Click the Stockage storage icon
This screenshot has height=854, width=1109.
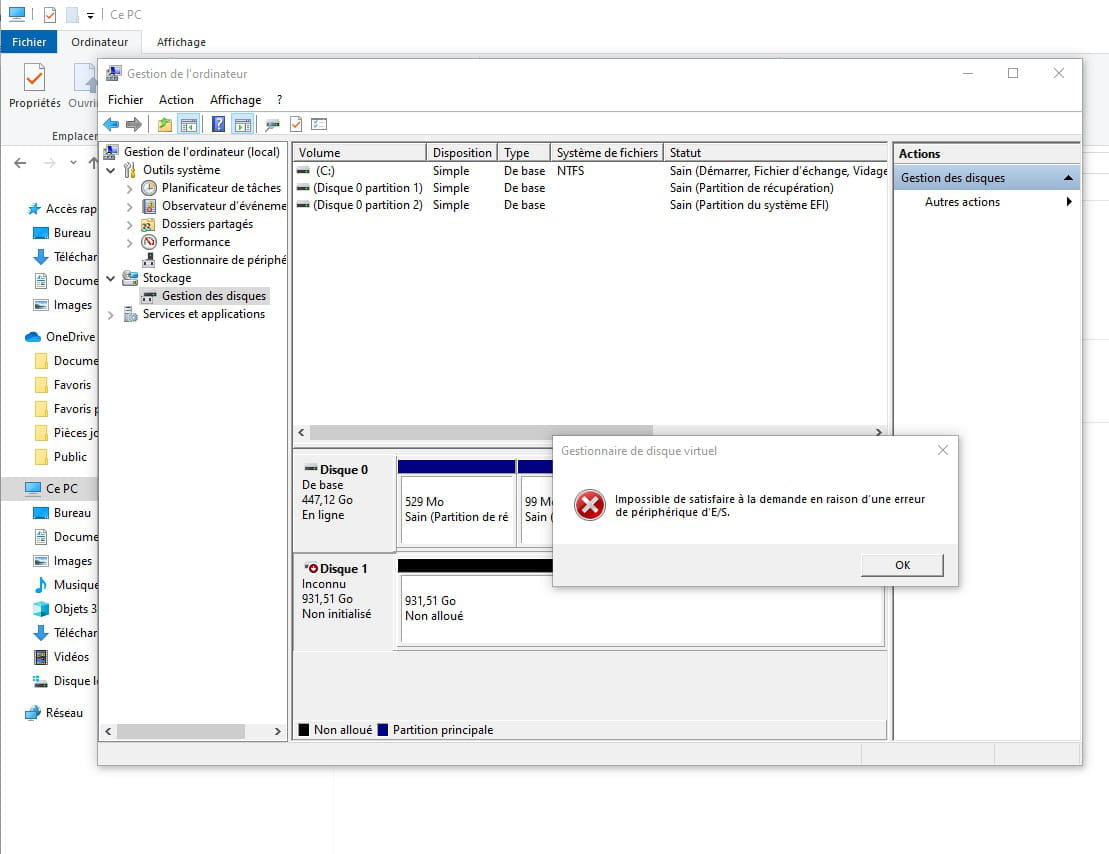tap(130, 278)
